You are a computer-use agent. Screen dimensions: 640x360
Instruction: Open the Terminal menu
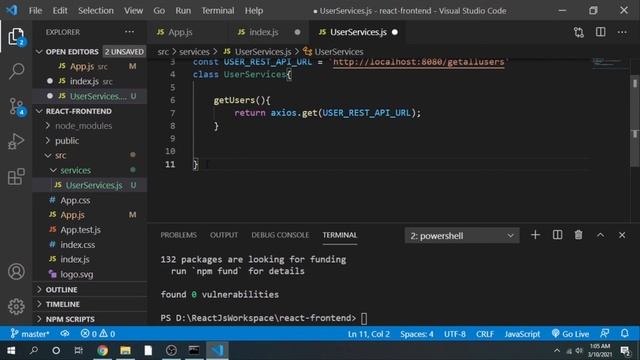click(x=218, y=11)
